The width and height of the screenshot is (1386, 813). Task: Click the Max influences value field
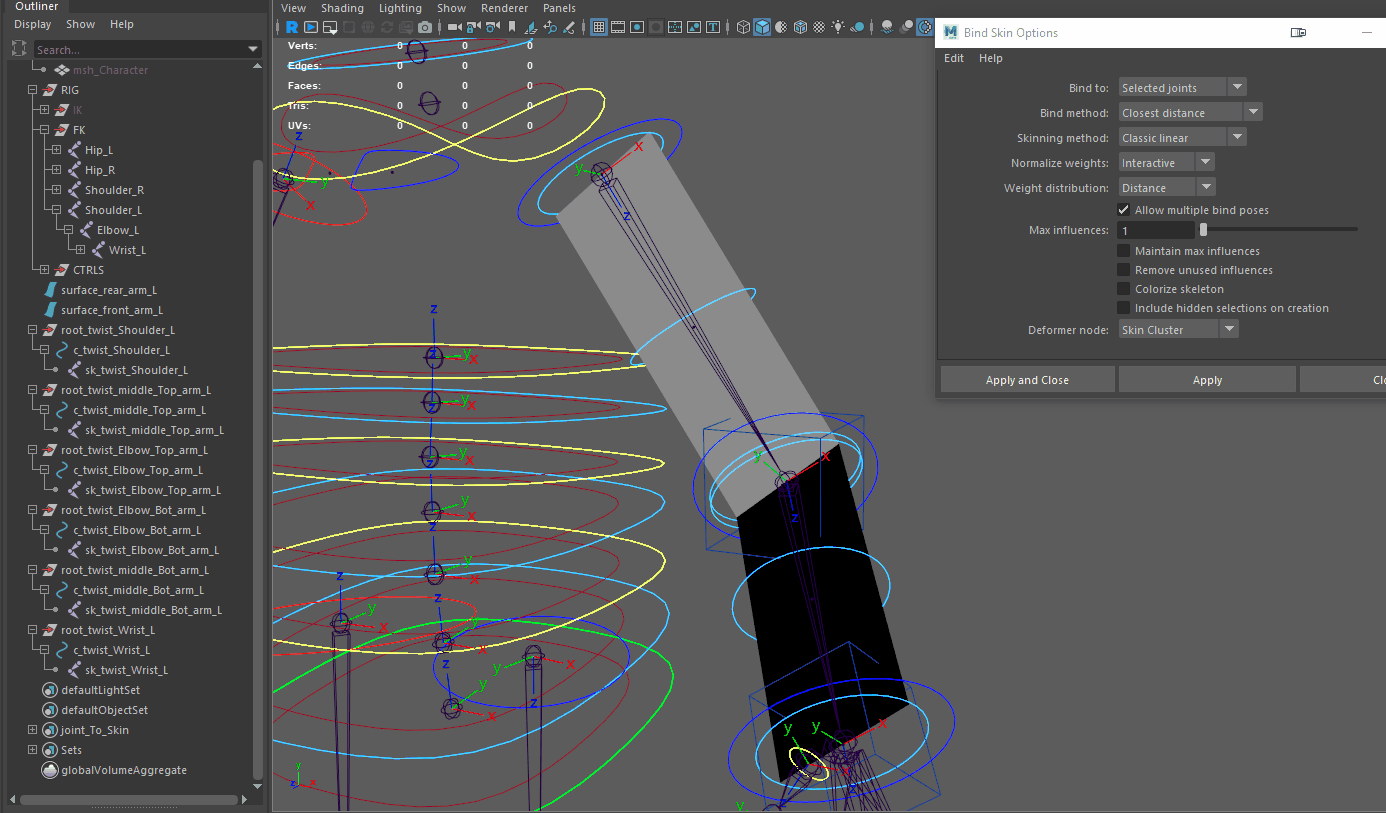click(x=1156, y=230)
